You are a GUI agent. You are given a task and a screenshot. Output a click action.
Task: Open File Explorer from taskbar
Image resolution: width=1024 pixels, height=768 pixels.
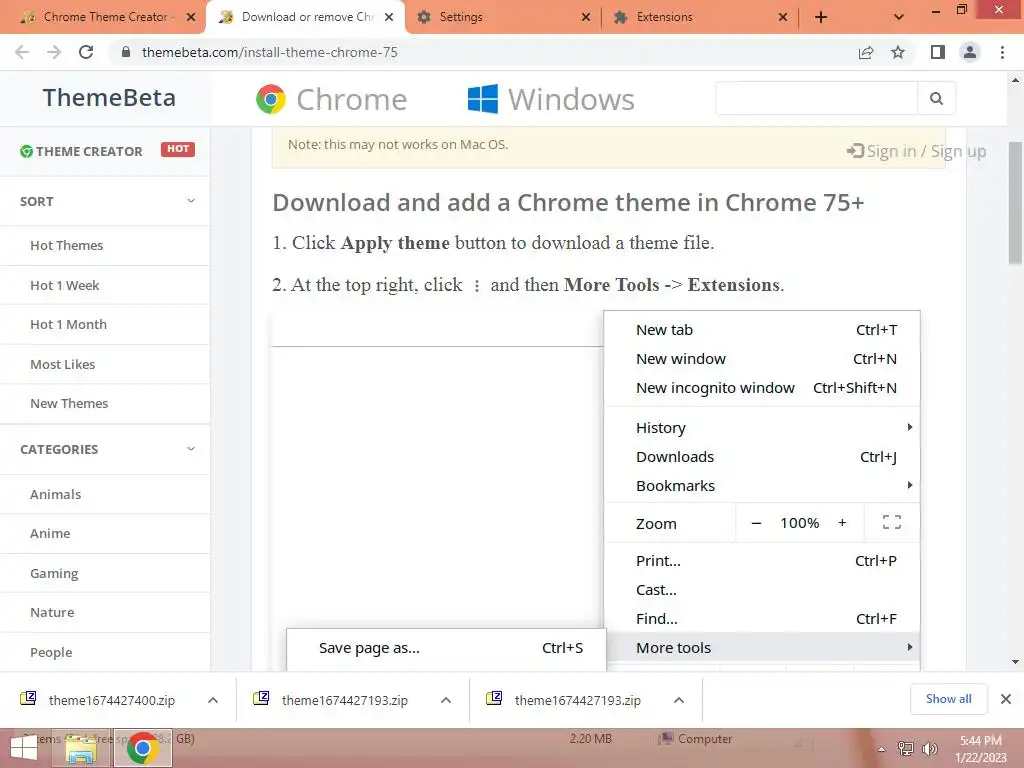tap(81, 748)
